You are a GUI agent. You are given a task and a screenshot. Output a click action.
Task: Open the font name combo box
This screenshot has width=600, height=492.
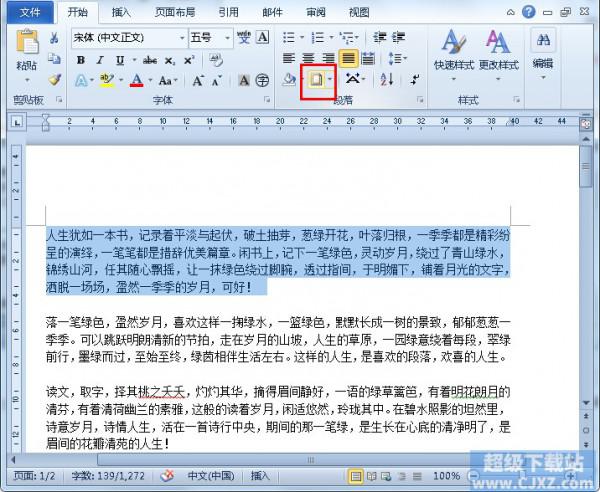[129, 38]
